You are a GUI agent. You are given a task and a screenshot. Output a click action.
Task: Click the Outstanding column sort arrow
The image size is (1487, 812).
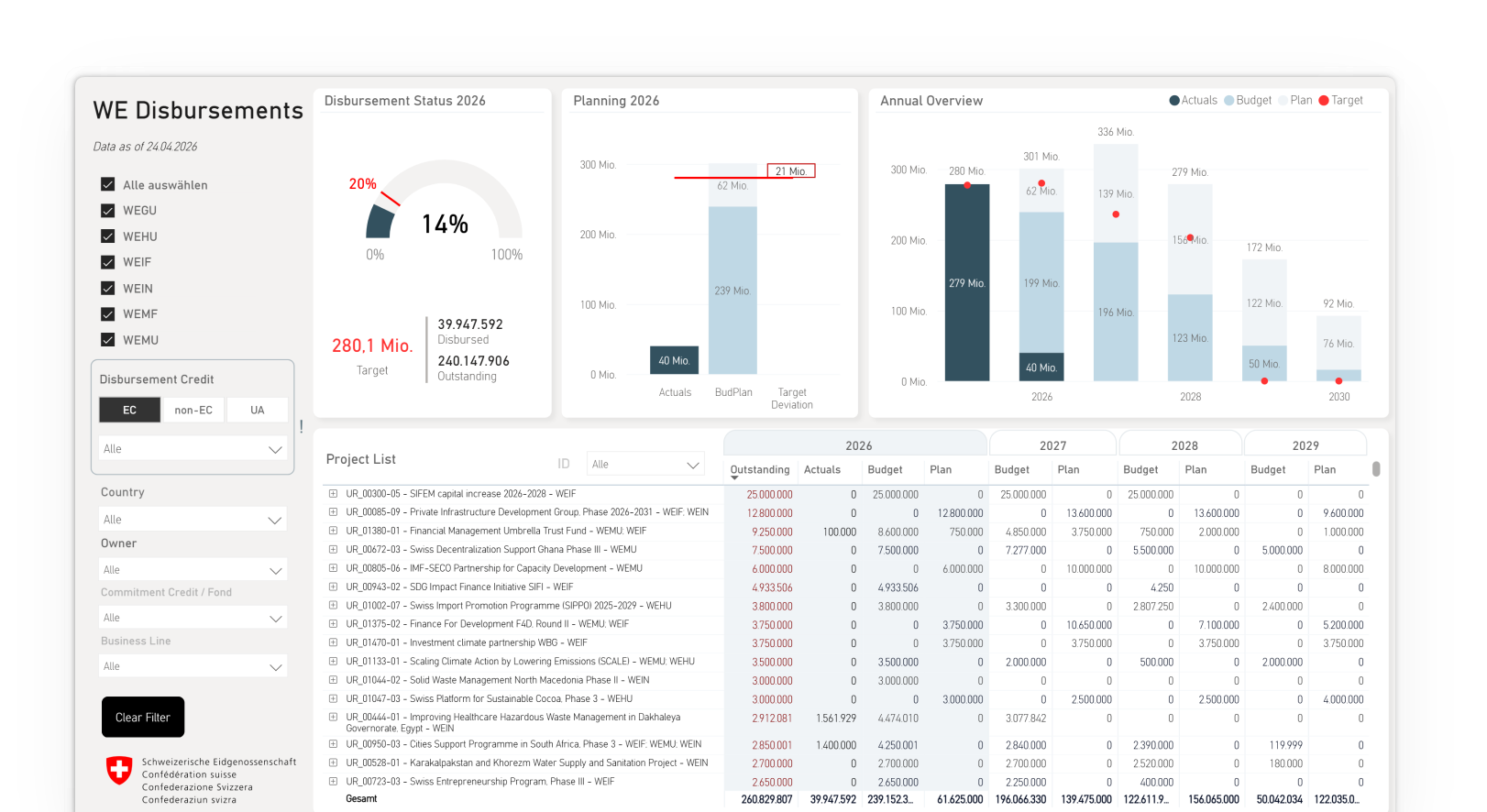tap(734, 478)
